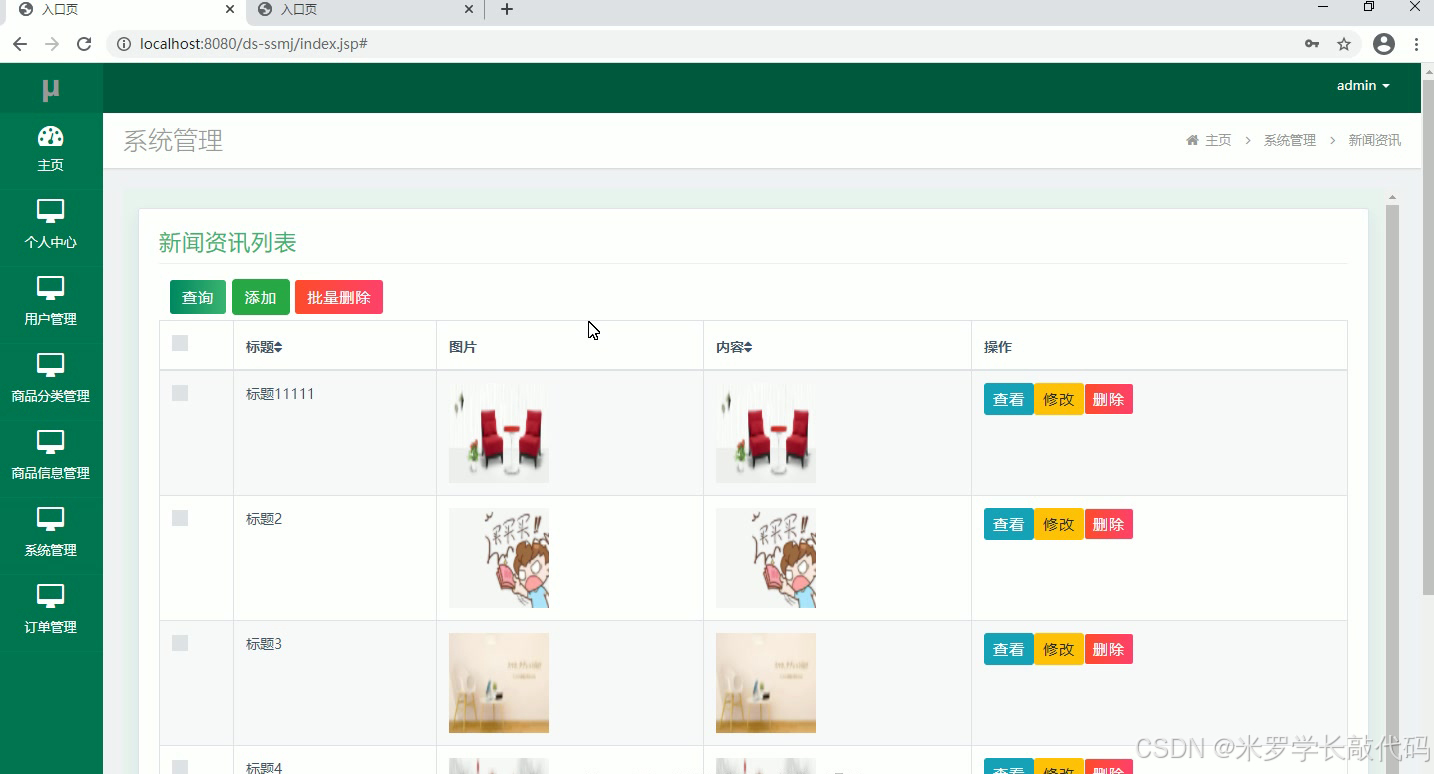Click the 新闻资讯列表 heading
1434x774 pixels.
(x=228, y=243)
